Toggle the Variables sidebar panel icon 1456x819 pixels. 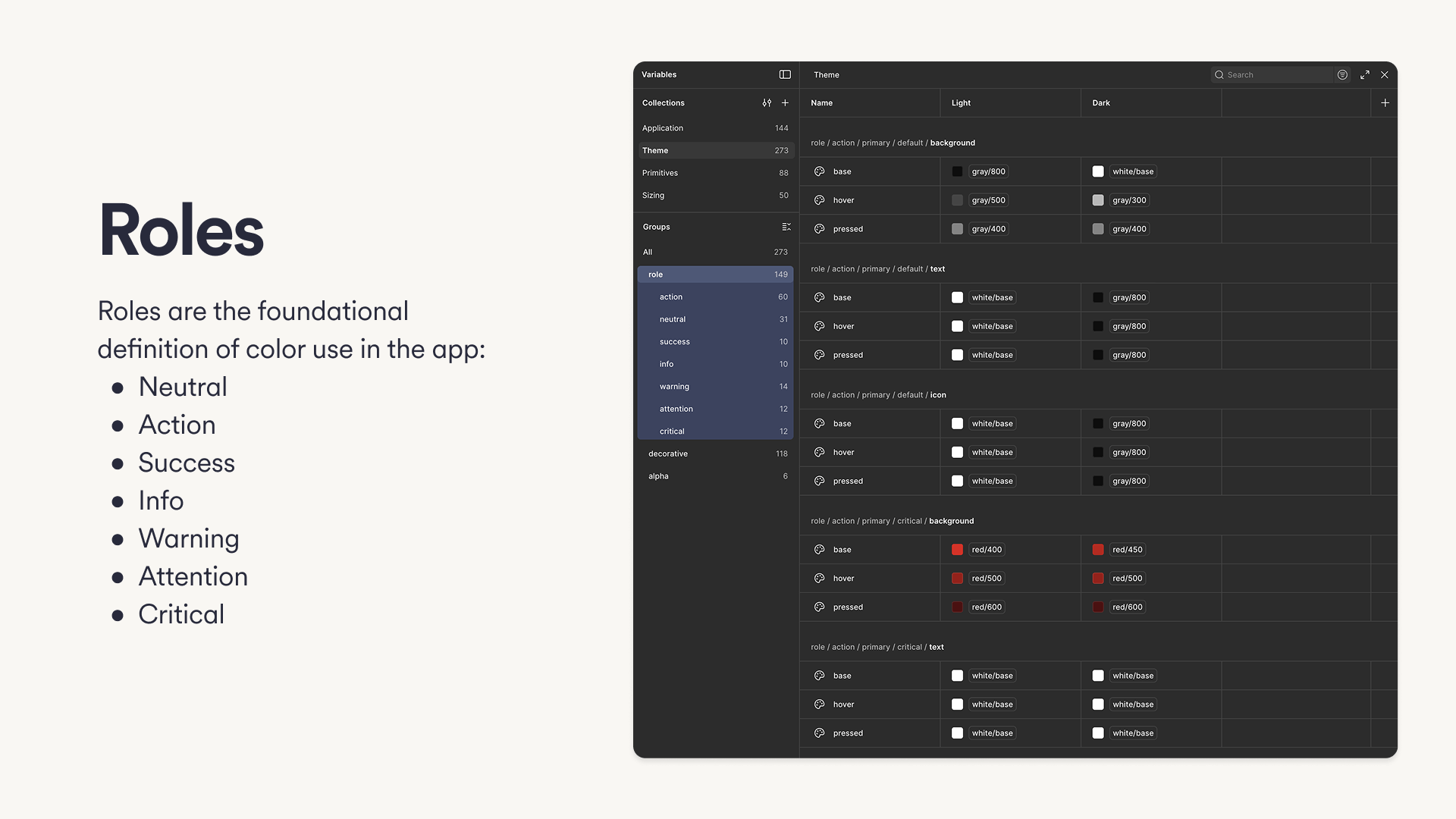tap(785, 74)
